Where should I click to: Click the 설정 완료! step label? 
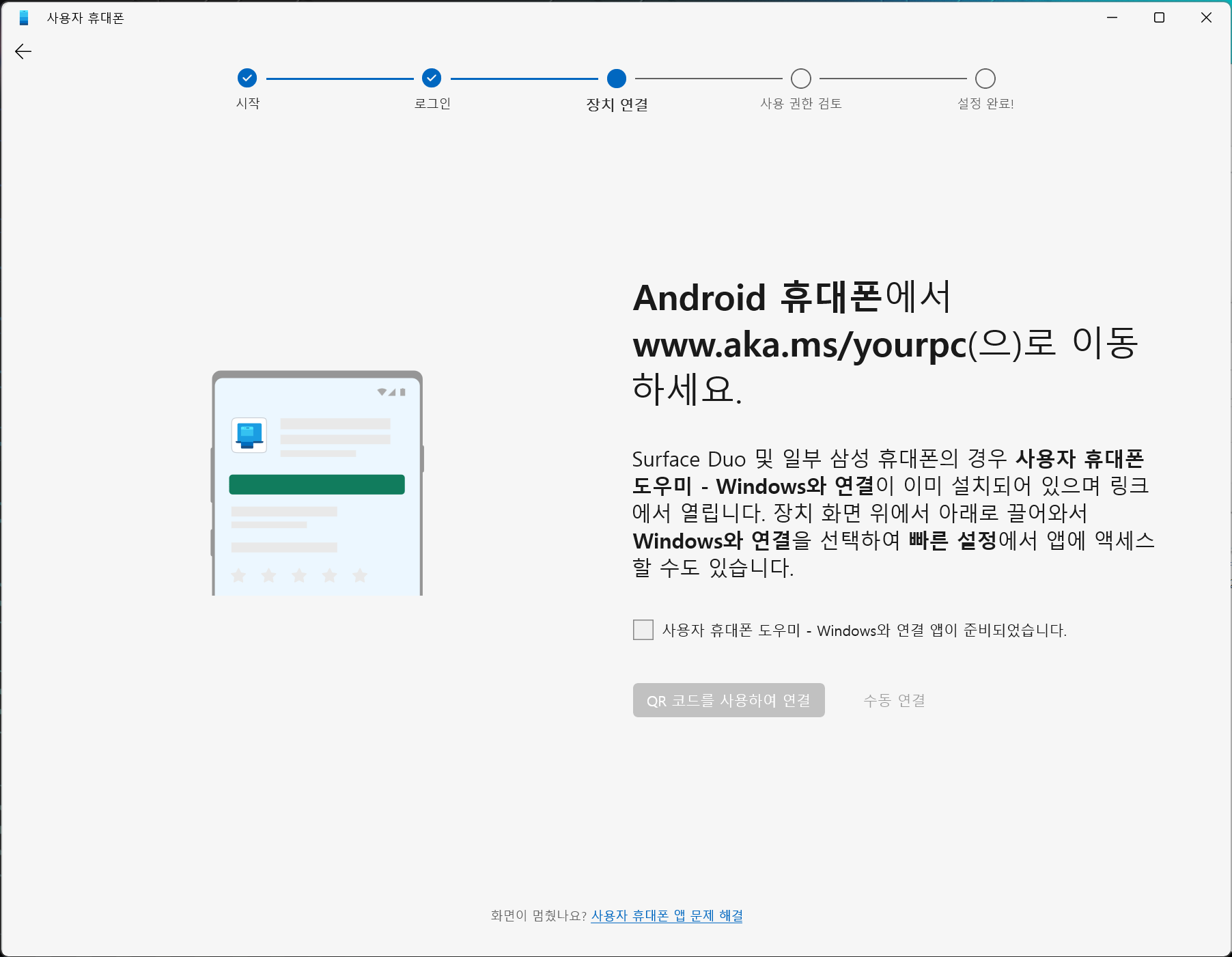pos(985,103)
